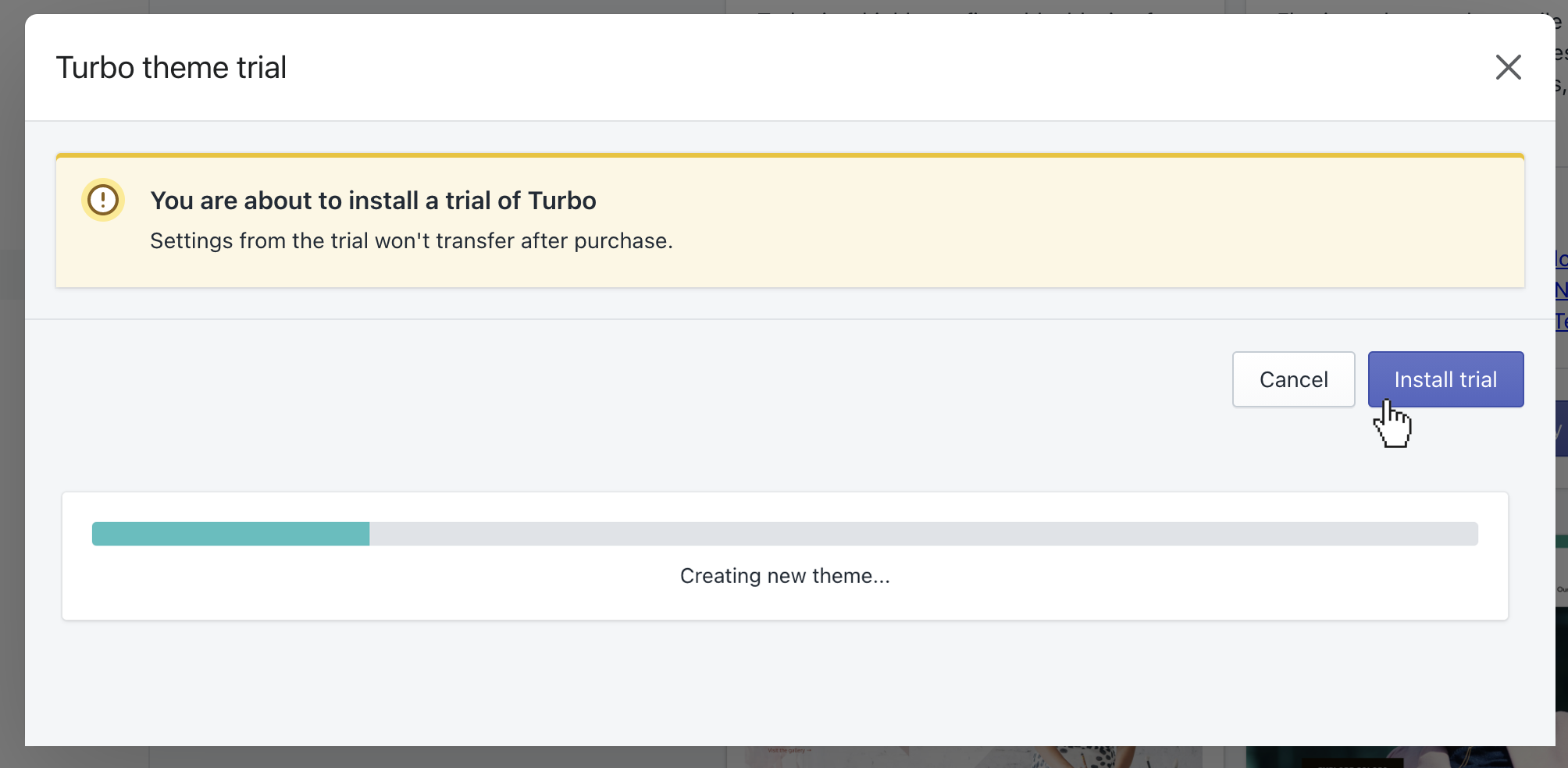Click the partially visible link starting with 'Te'
This screenshot has height=768, width=1568.
pyautogui.click(x=1562, y=322)
